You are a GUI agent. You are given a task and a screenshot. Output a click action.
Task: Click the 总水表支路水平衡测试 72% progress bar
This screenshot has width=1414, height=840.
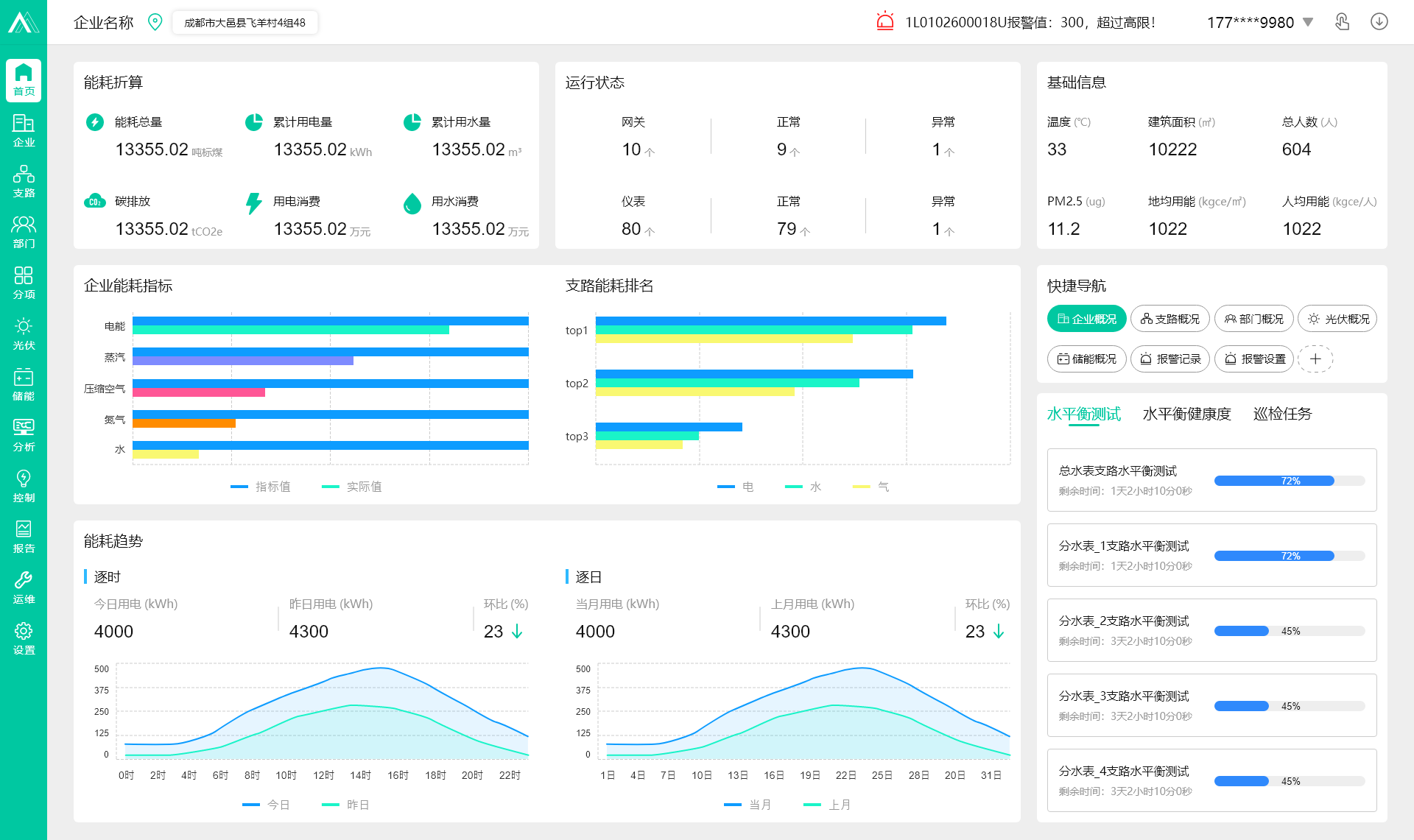[x=1290, y=481]
